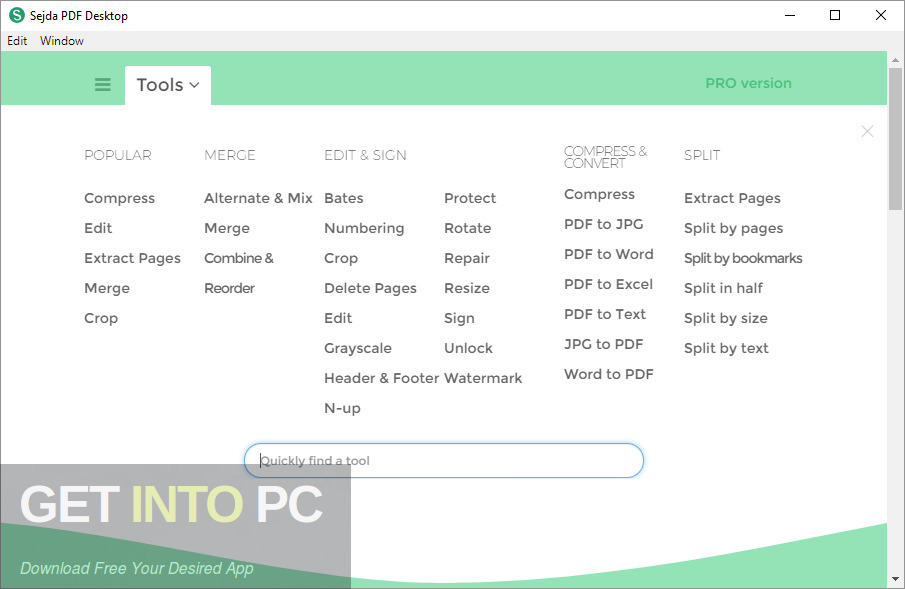Click the Sejda logo in title bar

[17, 15]
